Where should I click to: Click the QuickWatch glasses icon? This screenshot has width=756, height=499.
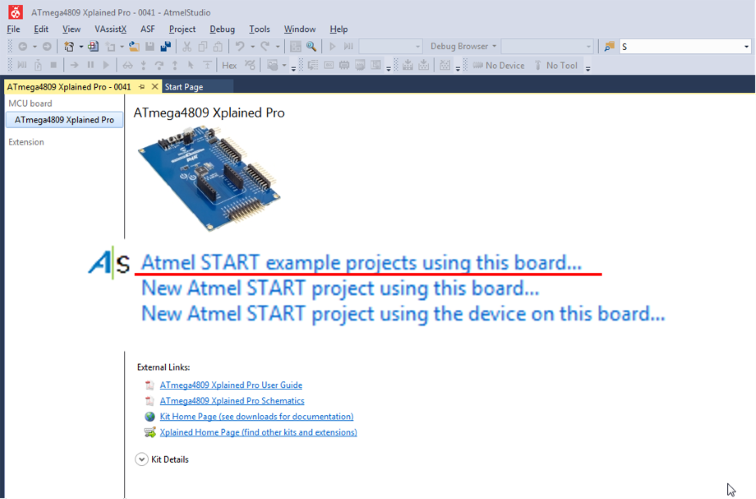(x=128, y=65)
